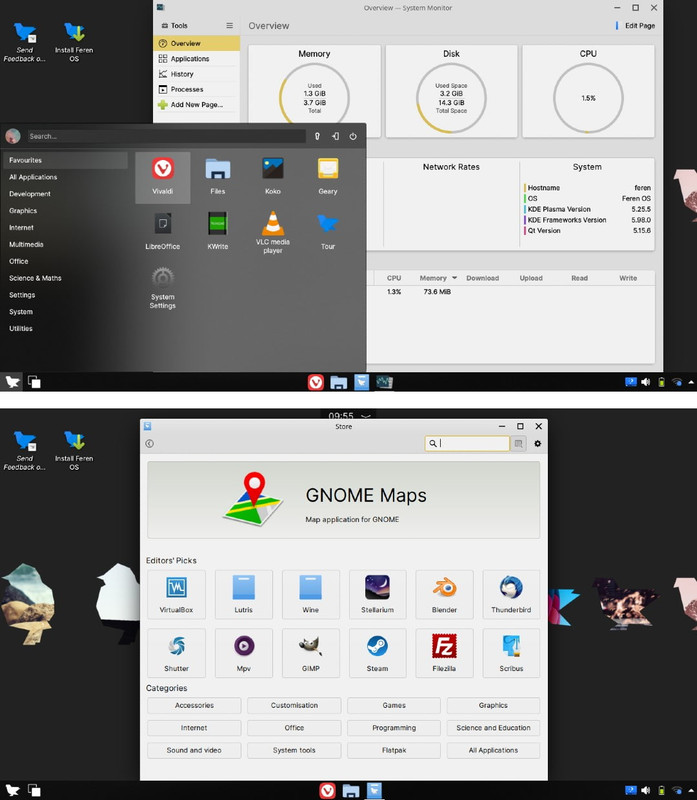The image size is (697, 800).
Task: Click the Edit Page button
Action: [x=636, y=26]
